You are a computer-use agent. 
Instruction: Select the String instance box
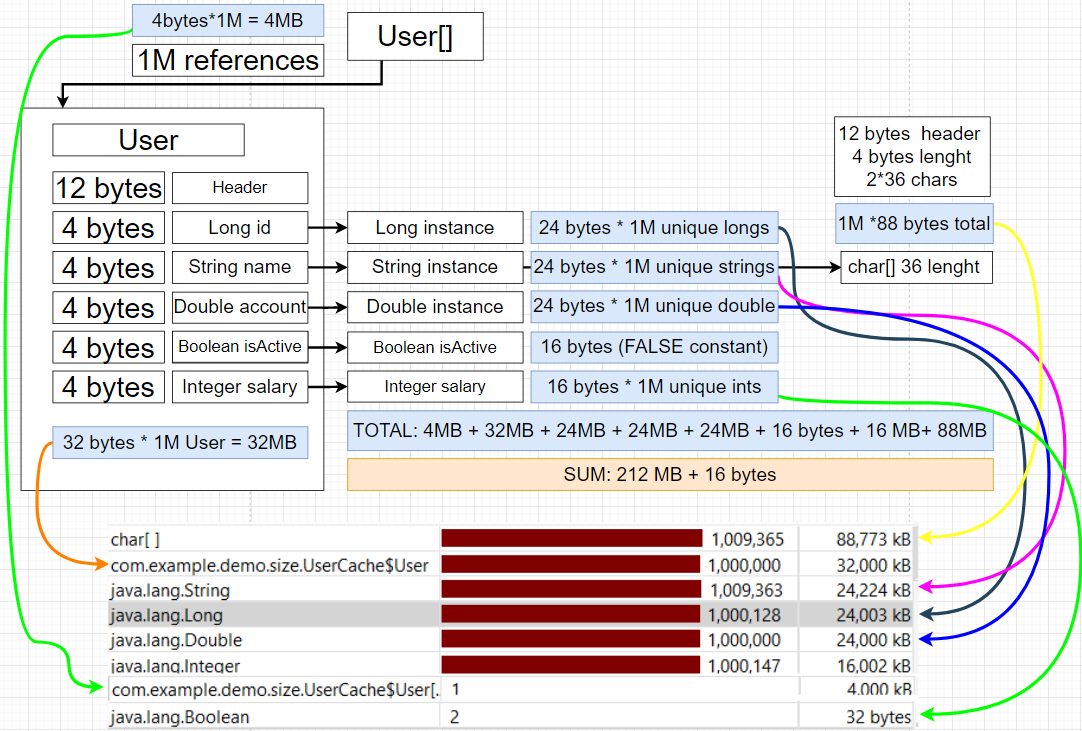435,267
